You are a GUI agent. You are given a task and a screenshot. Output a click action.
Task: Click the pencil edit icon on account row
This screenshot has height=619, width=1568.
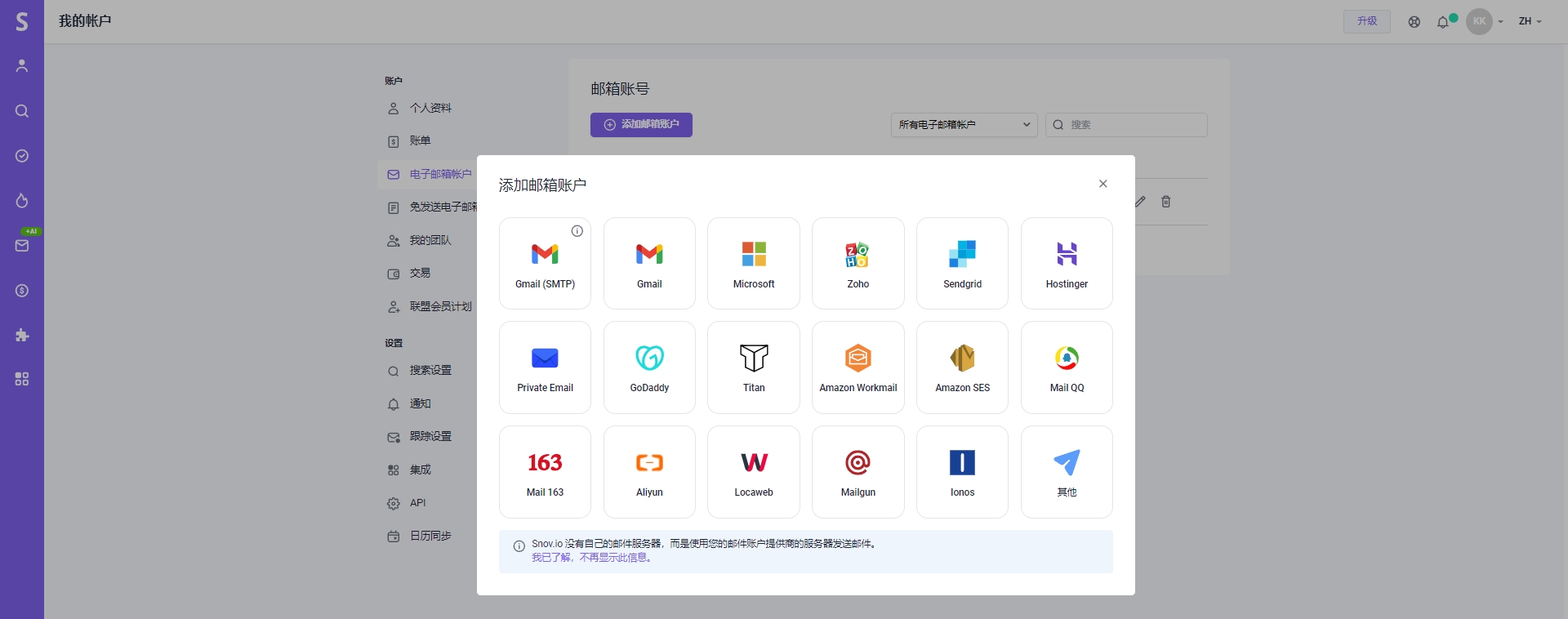(x=1140, y=202)
